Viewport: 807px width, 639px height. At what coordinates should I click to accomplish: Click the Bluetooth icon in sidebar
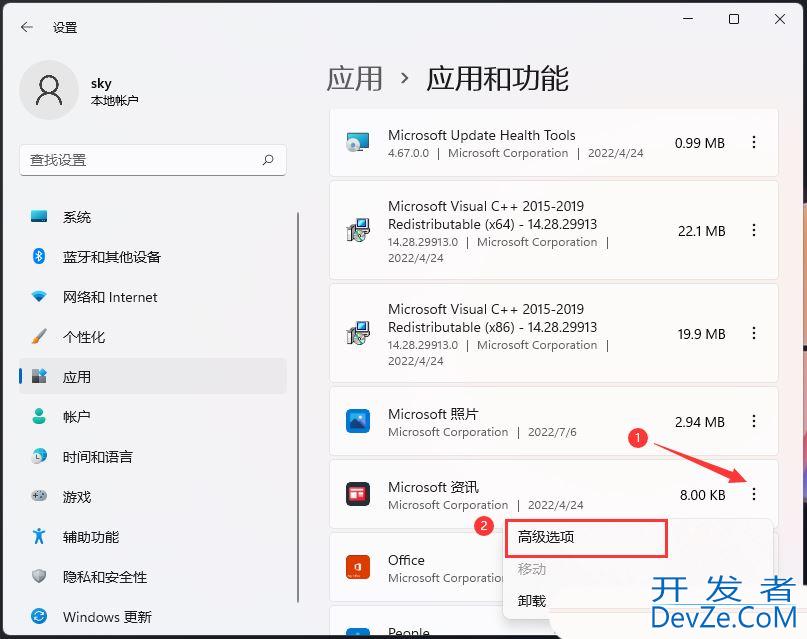pos(39,256)
